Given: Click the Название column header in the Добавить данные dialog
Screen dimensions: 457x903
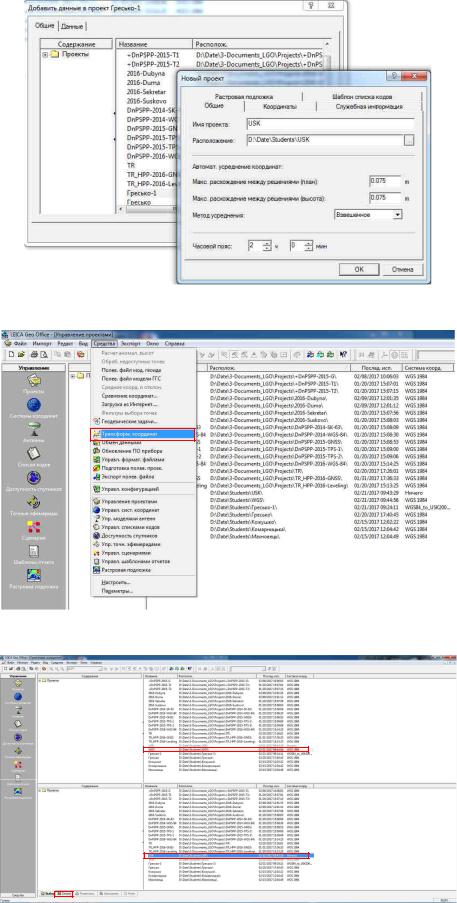Looking at the screenshot, I should (x=154, y=44).
